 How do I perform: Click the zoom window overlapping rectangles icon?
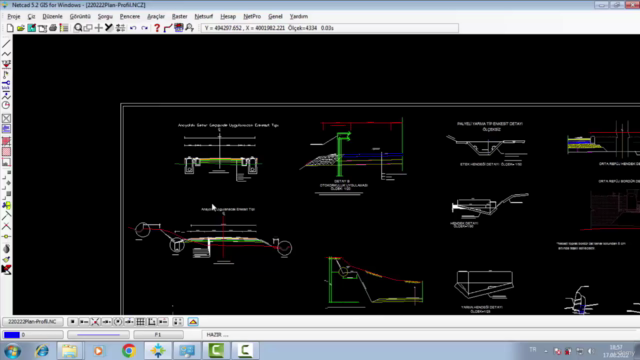click(x=88, y=28)
